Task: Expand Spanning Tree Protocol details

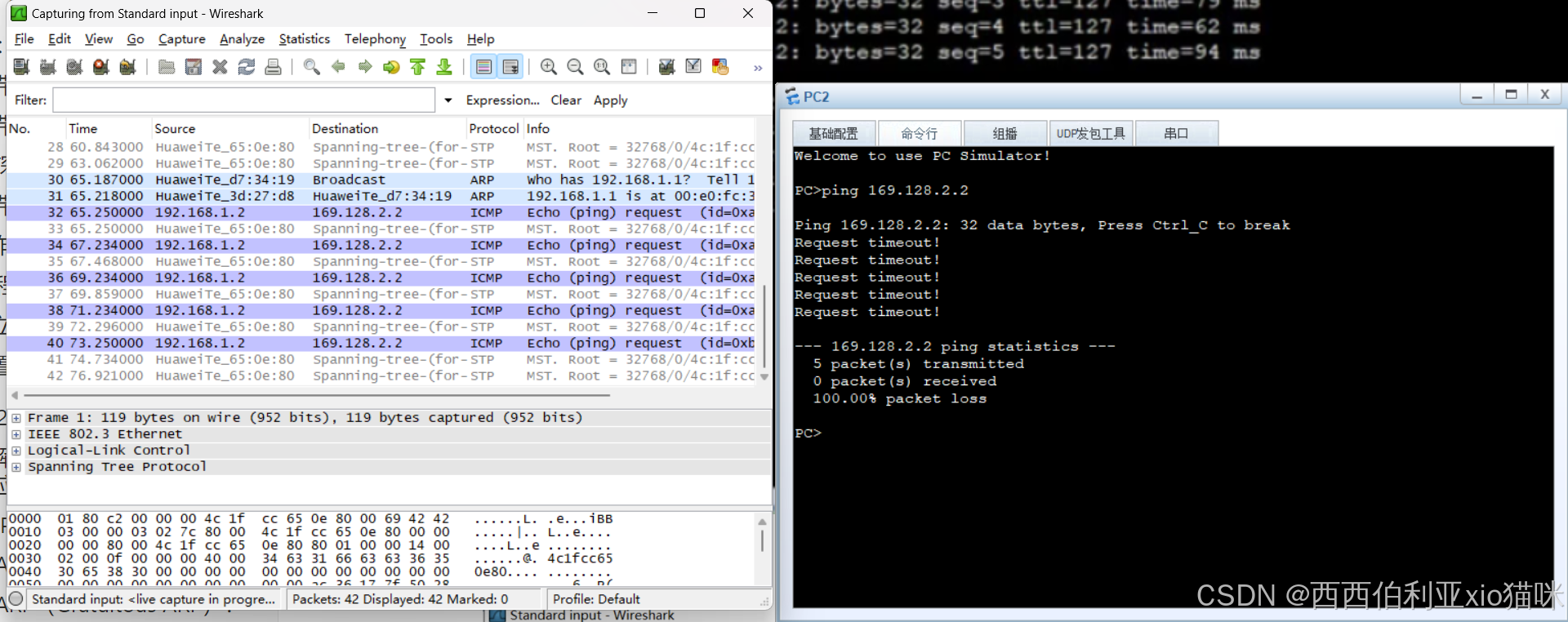Action: pyautogui.click(x=16, y=467)
